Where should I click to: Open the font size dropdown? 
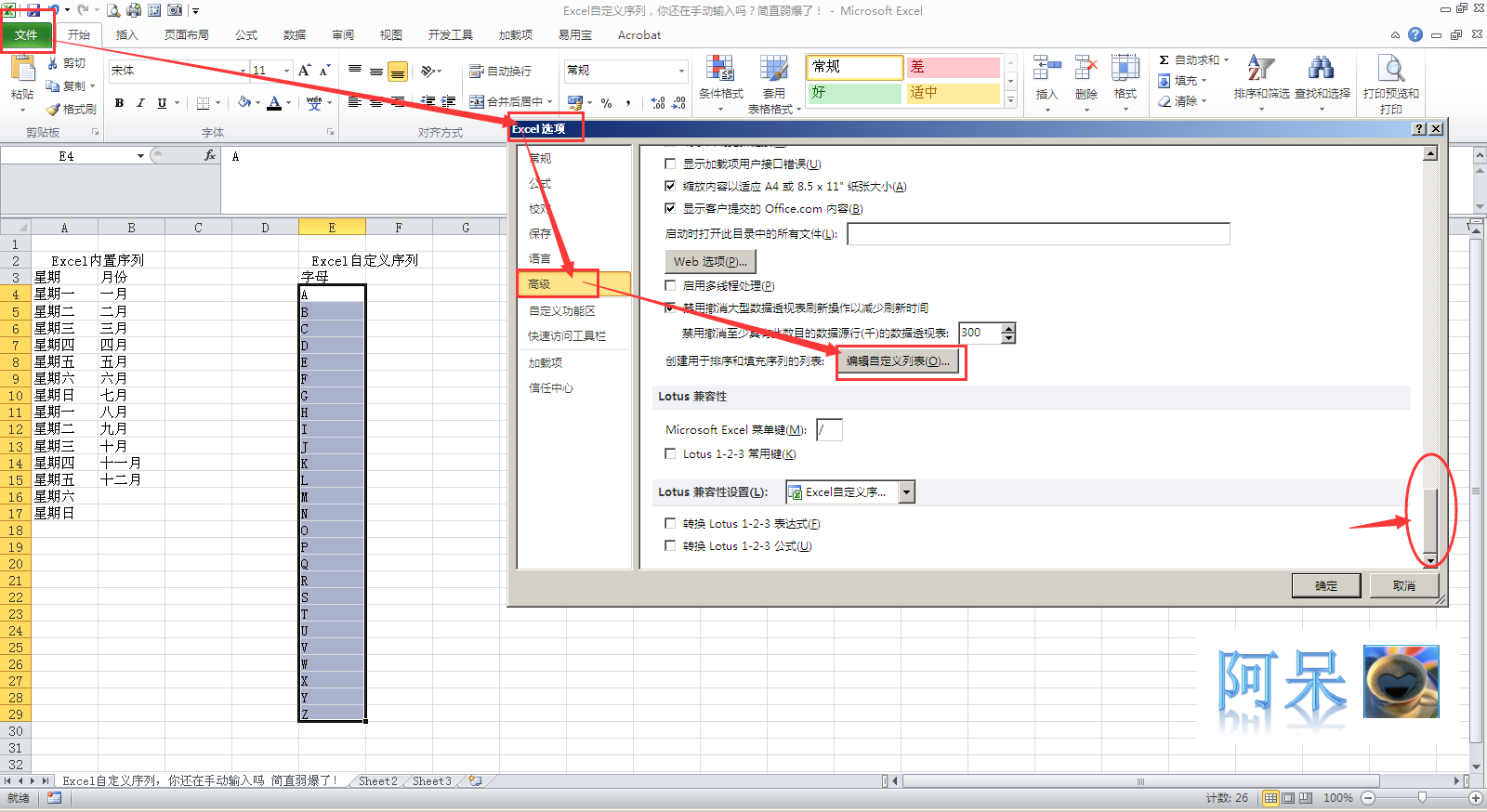click(286, 71)
